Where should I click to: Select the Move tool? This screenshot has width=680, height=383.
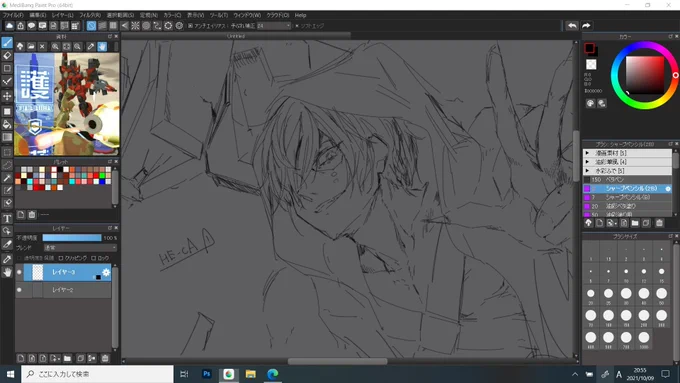point(7,96)
